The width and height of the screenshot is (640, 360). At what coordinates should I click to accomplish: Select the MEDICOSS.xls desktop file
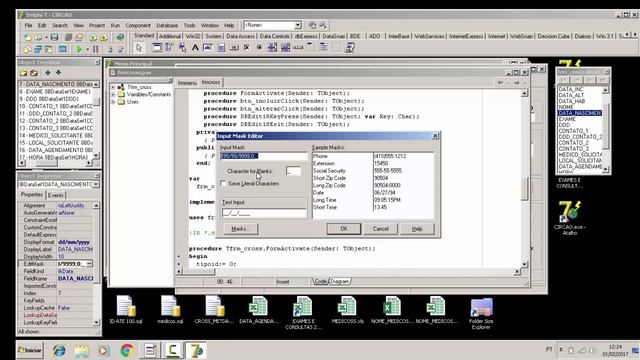click(x=347, y=310)
